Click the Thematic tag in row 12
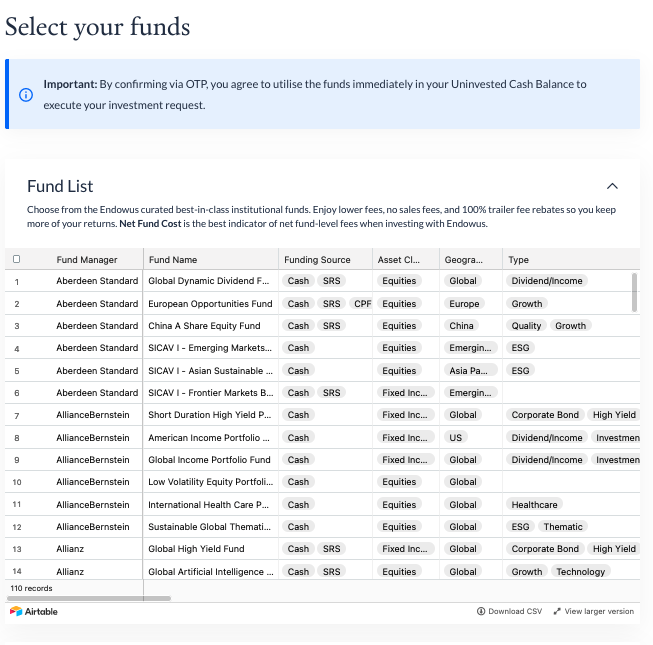 563,527
